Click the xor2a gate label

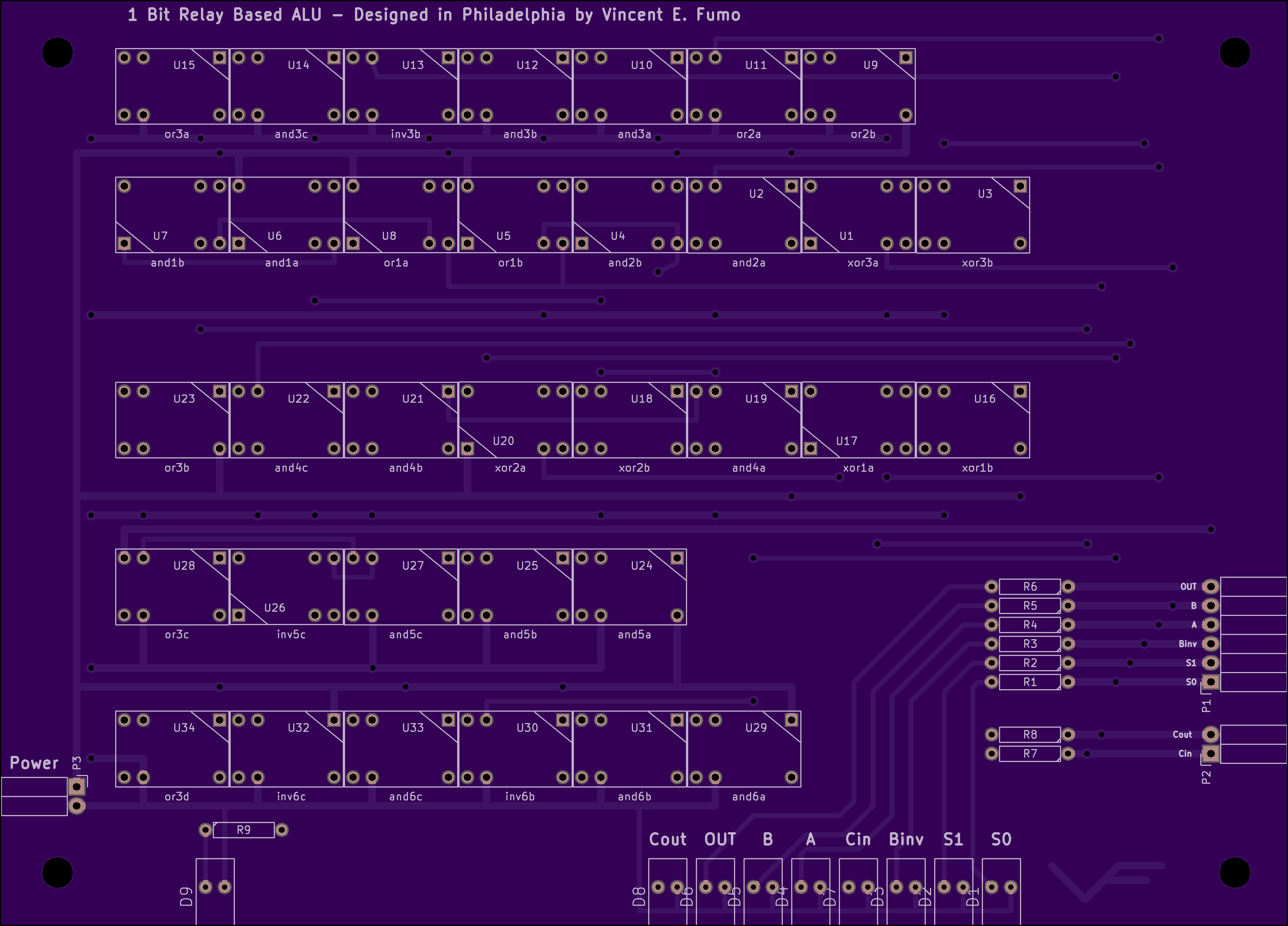click(x=510, y=468)
